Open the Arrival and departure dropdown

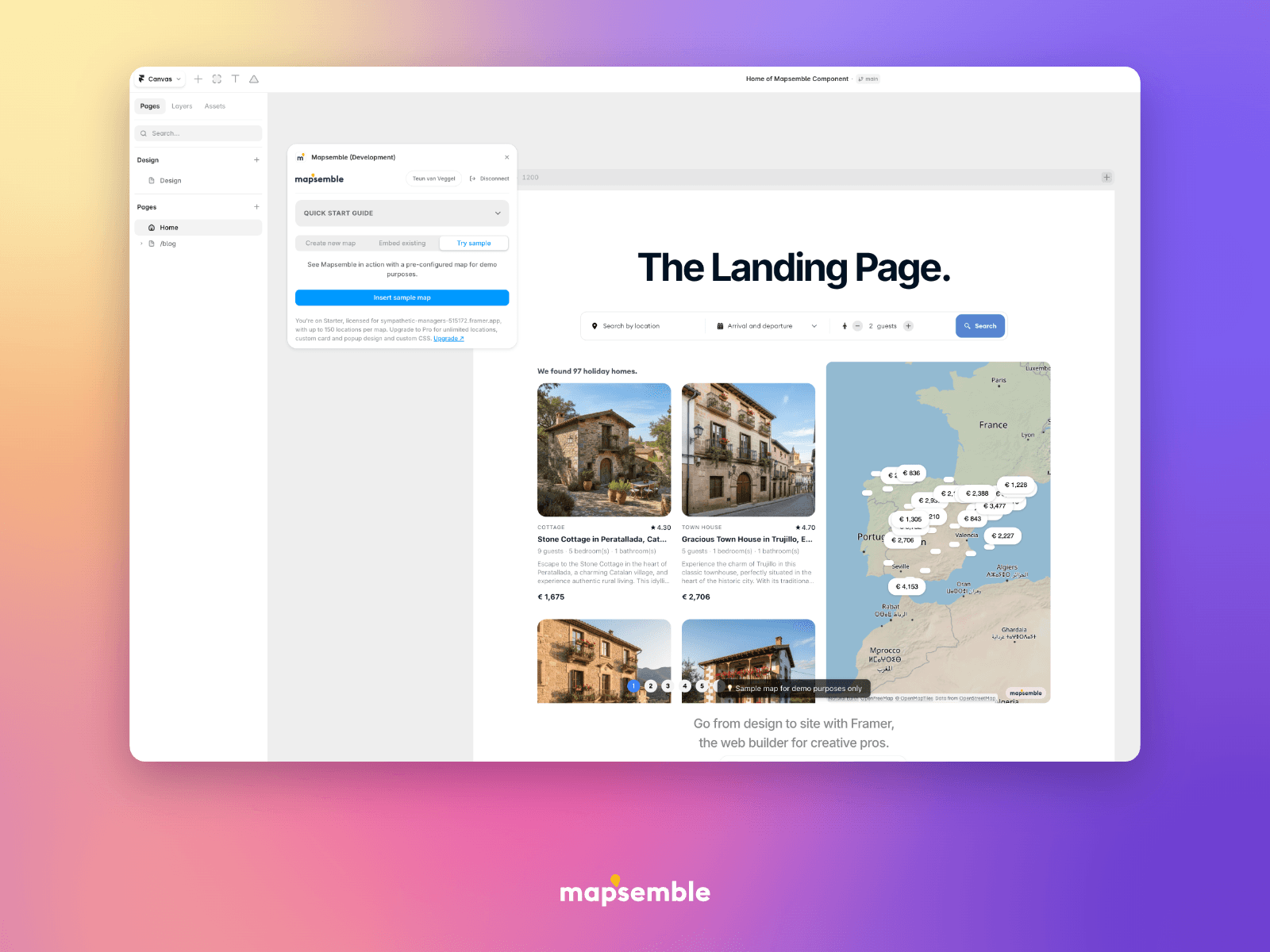(x=767, y=326)
